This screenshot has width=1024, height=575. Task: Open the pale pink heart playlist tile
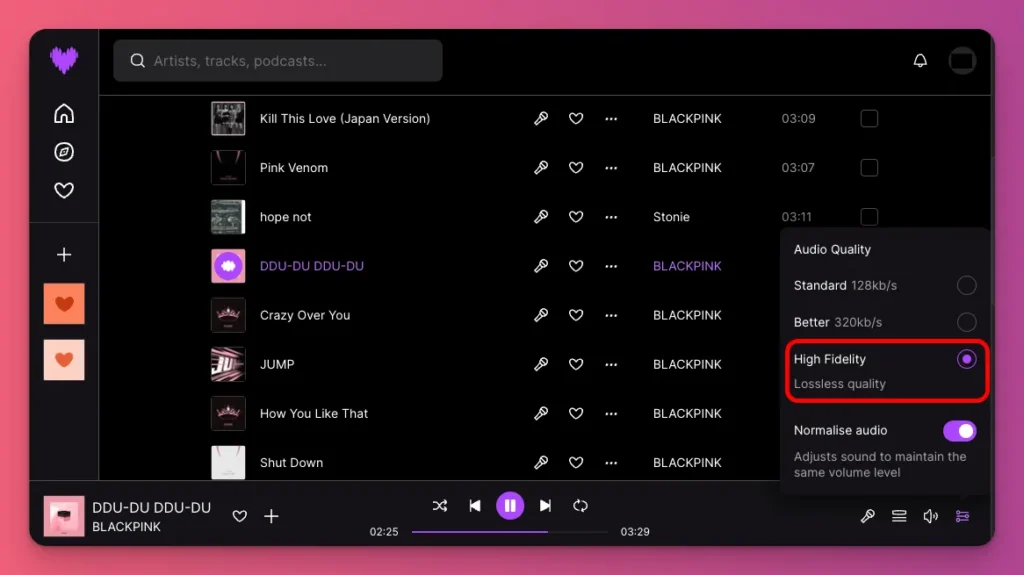point(64,360)
